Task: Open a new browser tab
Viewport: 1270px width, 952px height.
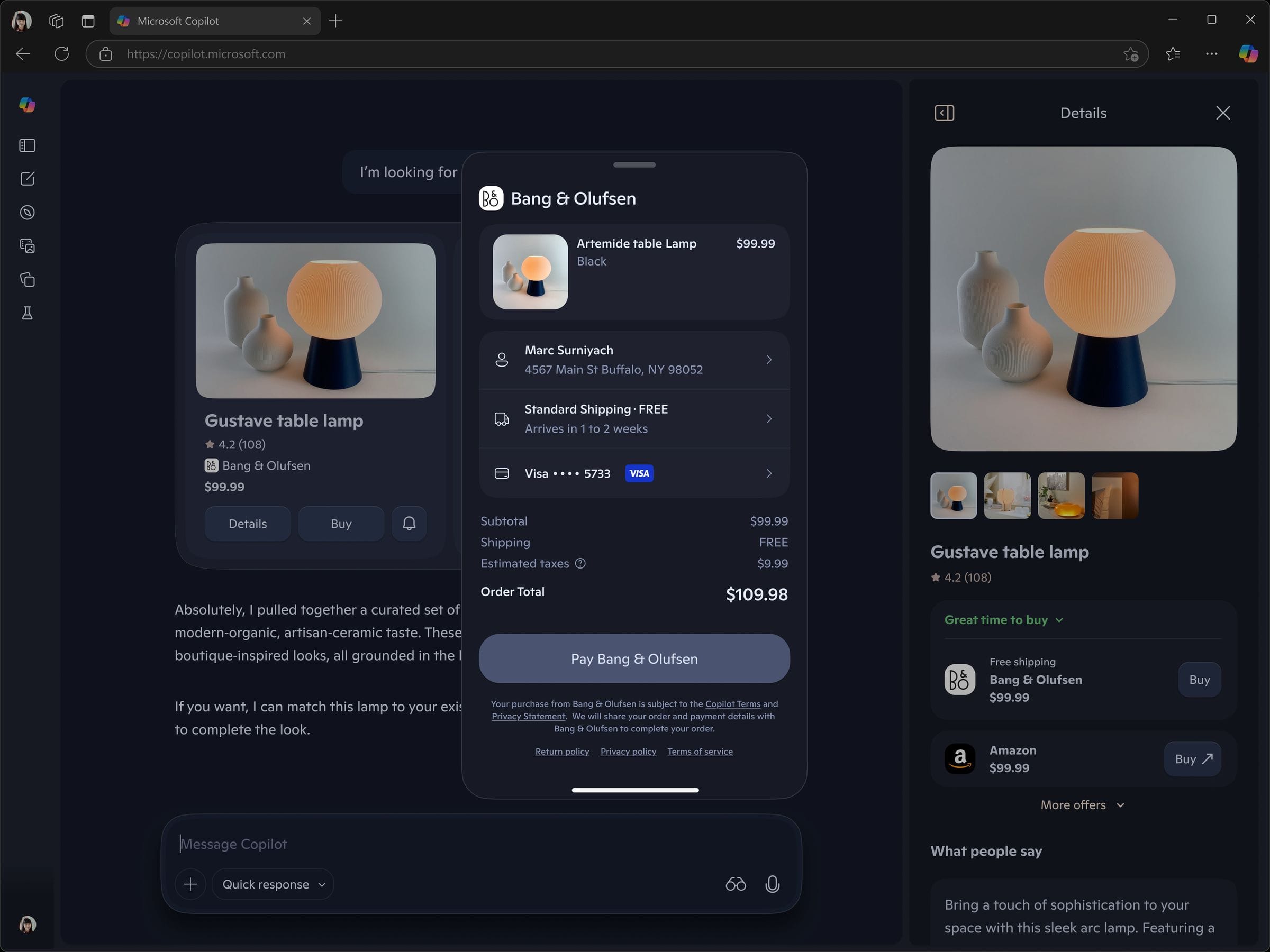Action: (336, 21)
